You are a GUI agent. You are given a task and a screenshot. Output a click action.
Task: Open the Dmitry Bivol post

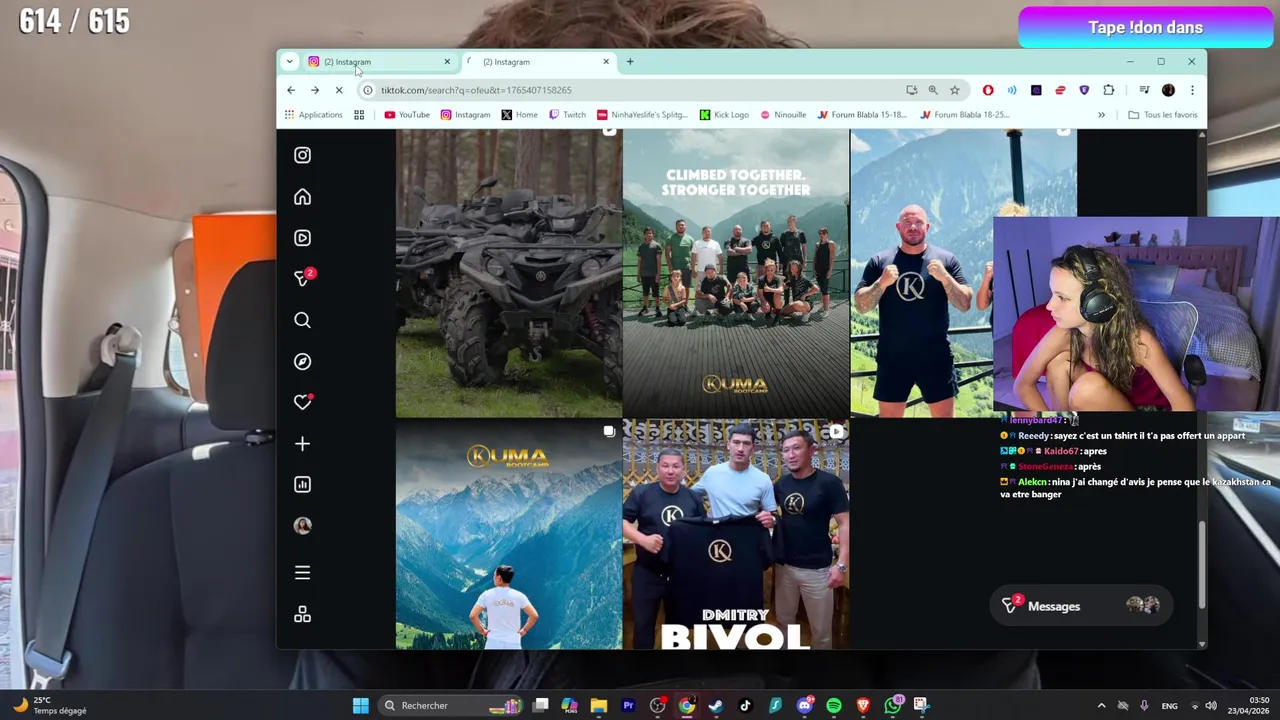(735, 534)
